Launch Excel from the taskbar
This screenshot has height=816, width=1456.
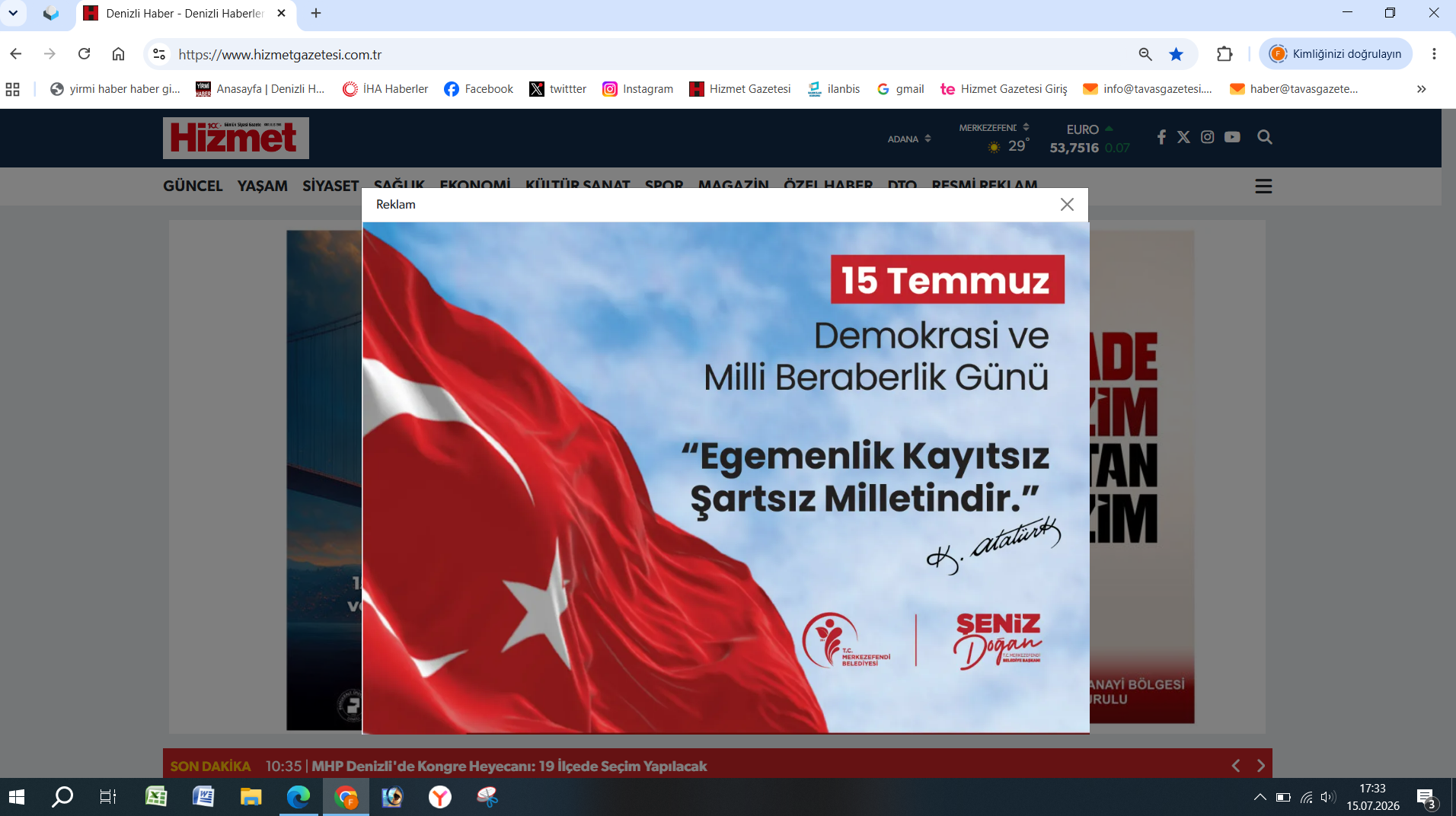tap(156, 797)
